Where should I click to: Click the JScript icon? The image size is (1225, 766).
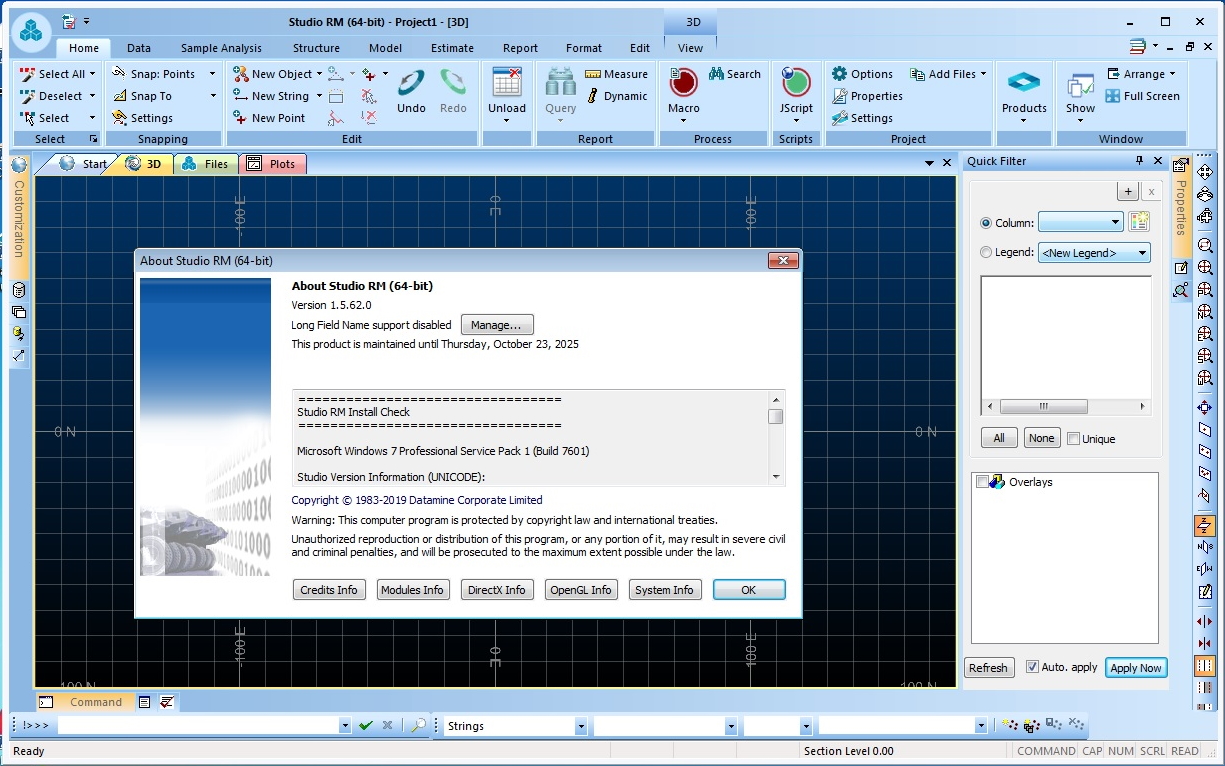796,82
